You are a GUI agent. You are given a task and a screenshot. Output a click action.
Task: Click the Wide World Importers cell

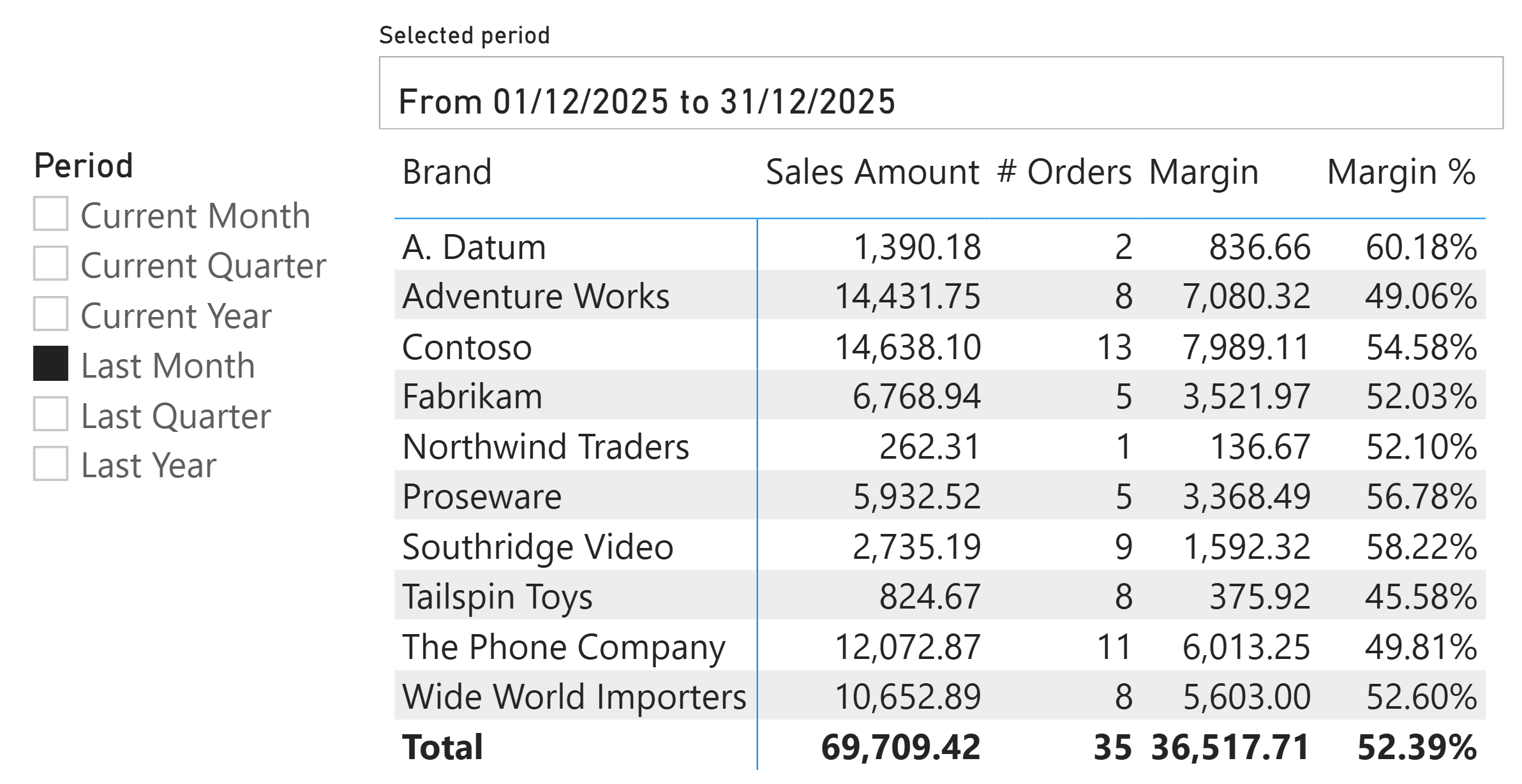click(574, 697)
